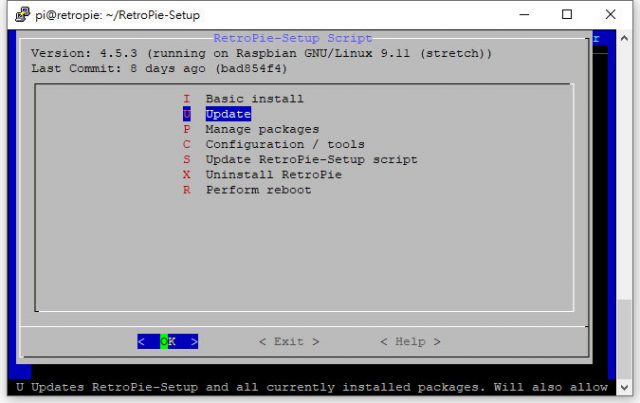Click the scrollbar down arrow
The width and height of the screenshot is (640, 403).
(x=624, y=387)
